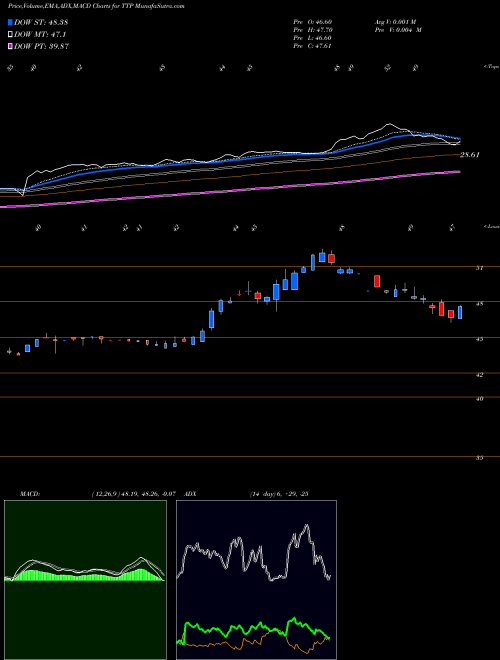Click the 'Pre C: 47.61' value
Viewport: 500px width, 660px height.
pos(313,46)
